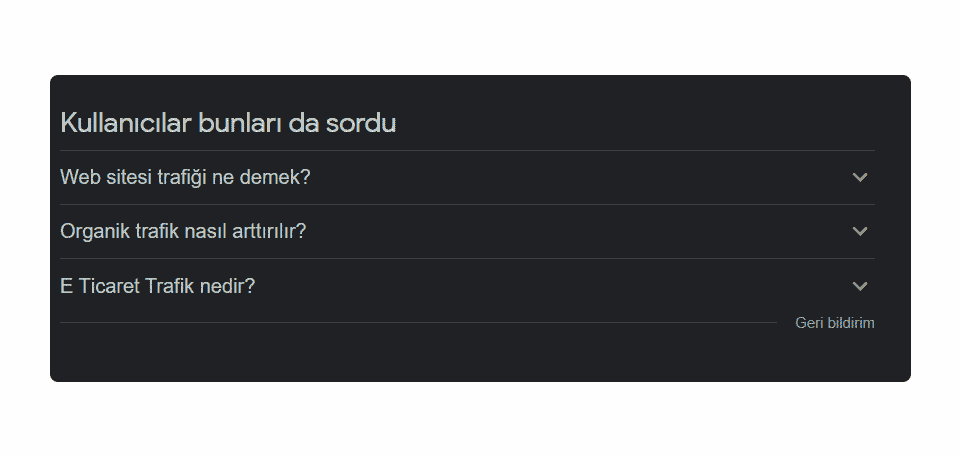Expand chevron beside "Organik trafik nasıl arttırılır?"
The height and width of the screenshot is (457, 960).
[x=859, y=231]
